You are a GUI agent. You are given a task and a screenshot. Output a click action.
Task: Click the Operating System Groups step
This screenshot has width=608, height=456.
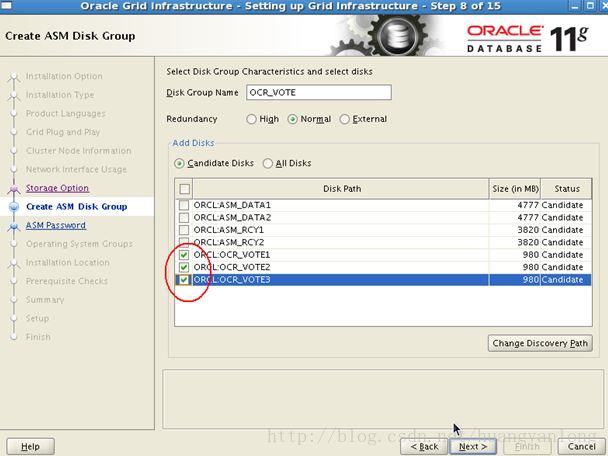click(79, 244)
